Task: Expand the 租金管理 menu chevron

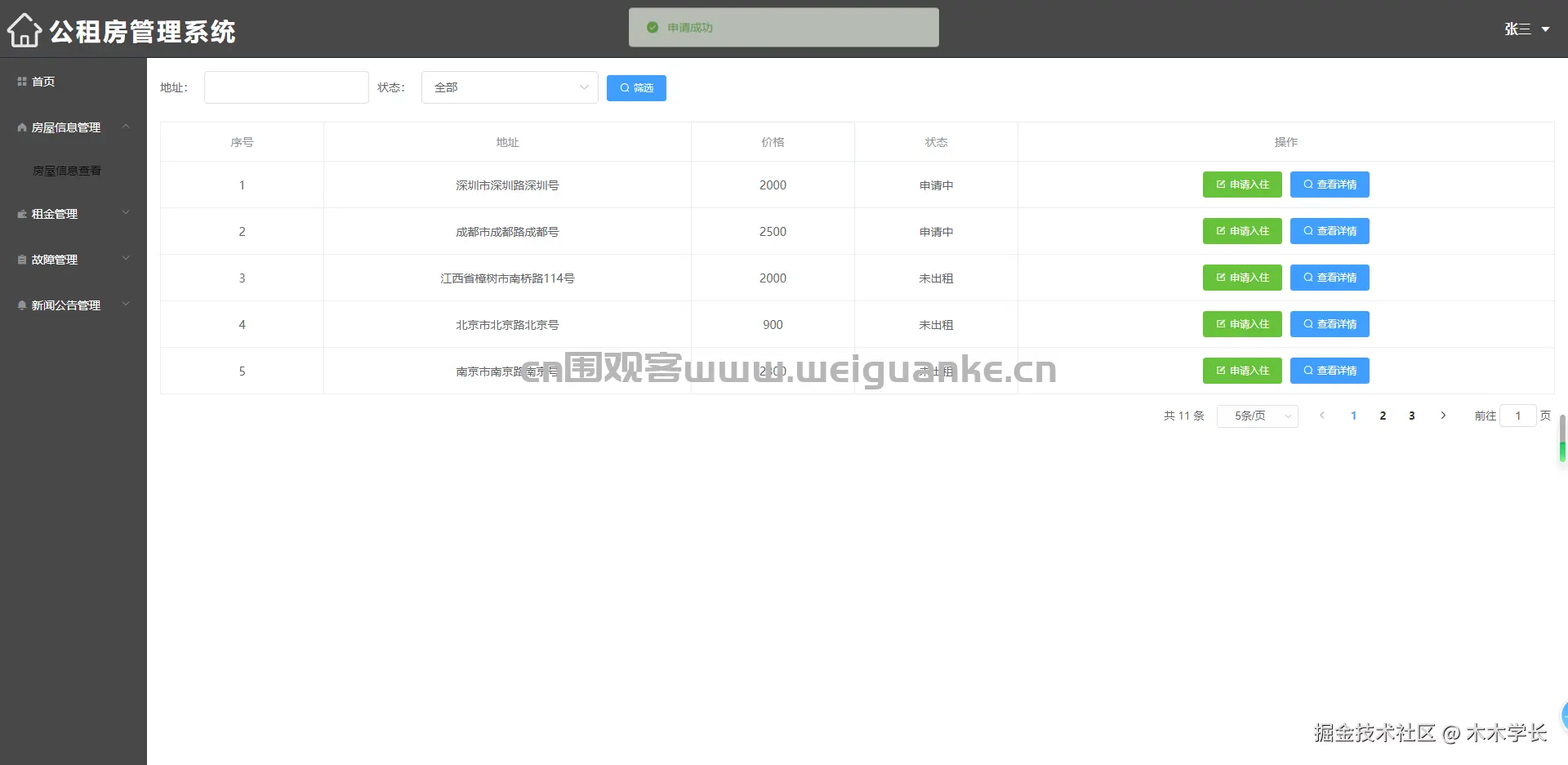Action: [x=126, y=213]
